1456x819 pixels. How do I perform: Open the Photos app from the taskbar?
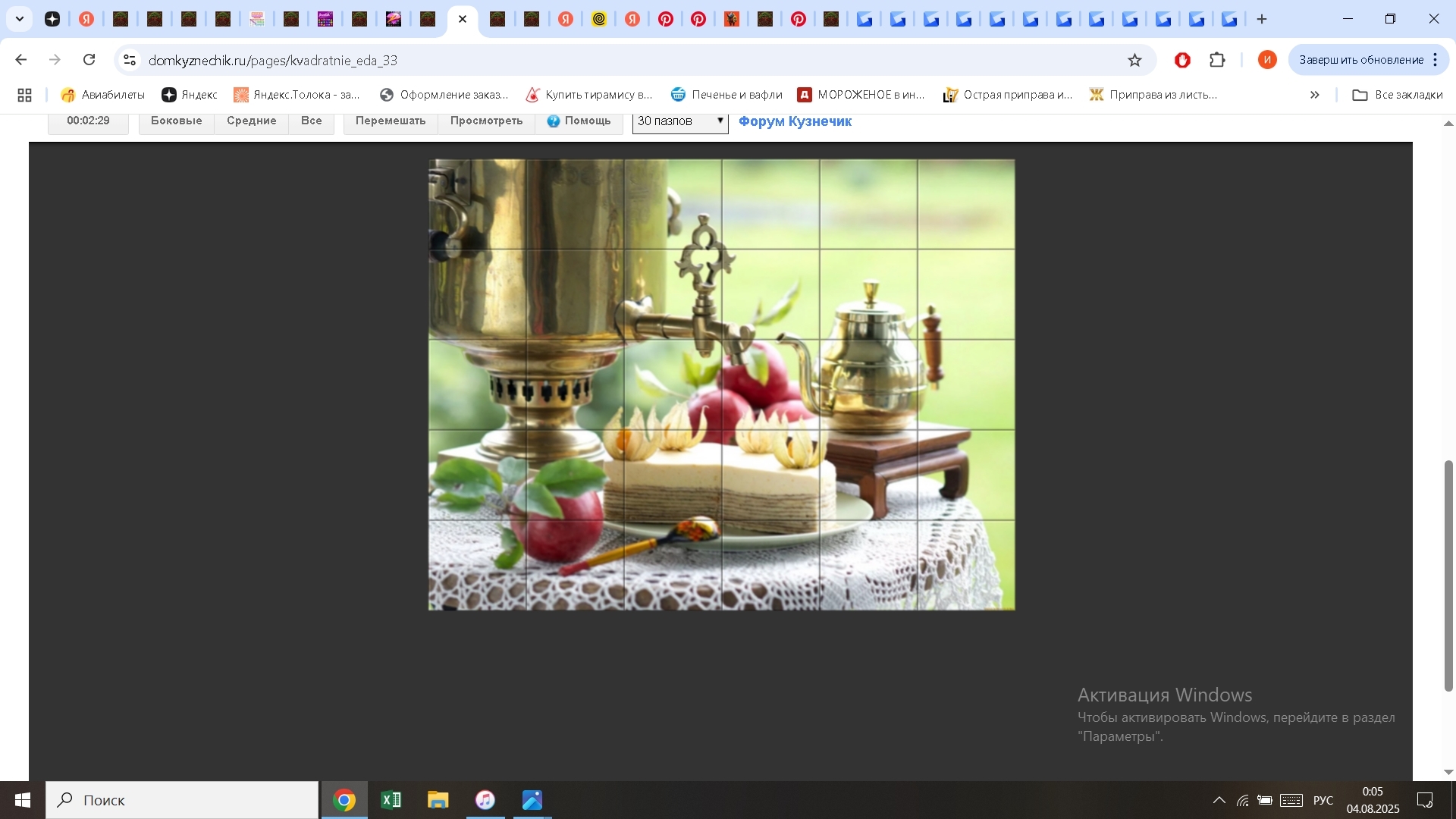pos(532,800)
